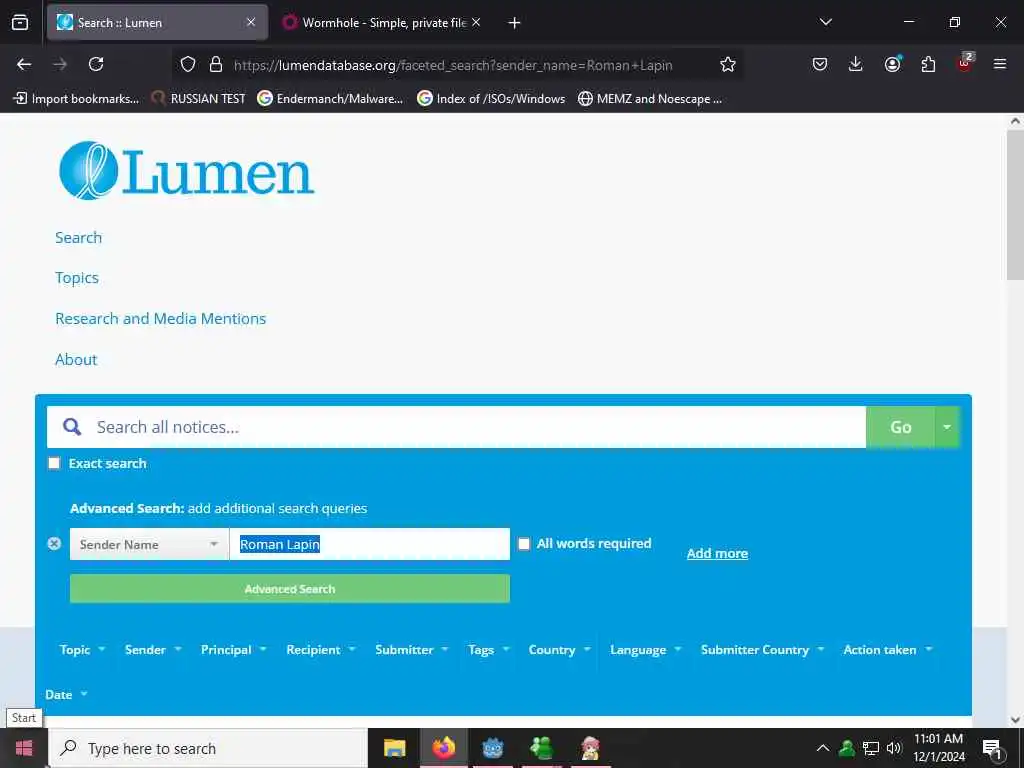Open a new tab with the plus icon

[x=514, y=23]
